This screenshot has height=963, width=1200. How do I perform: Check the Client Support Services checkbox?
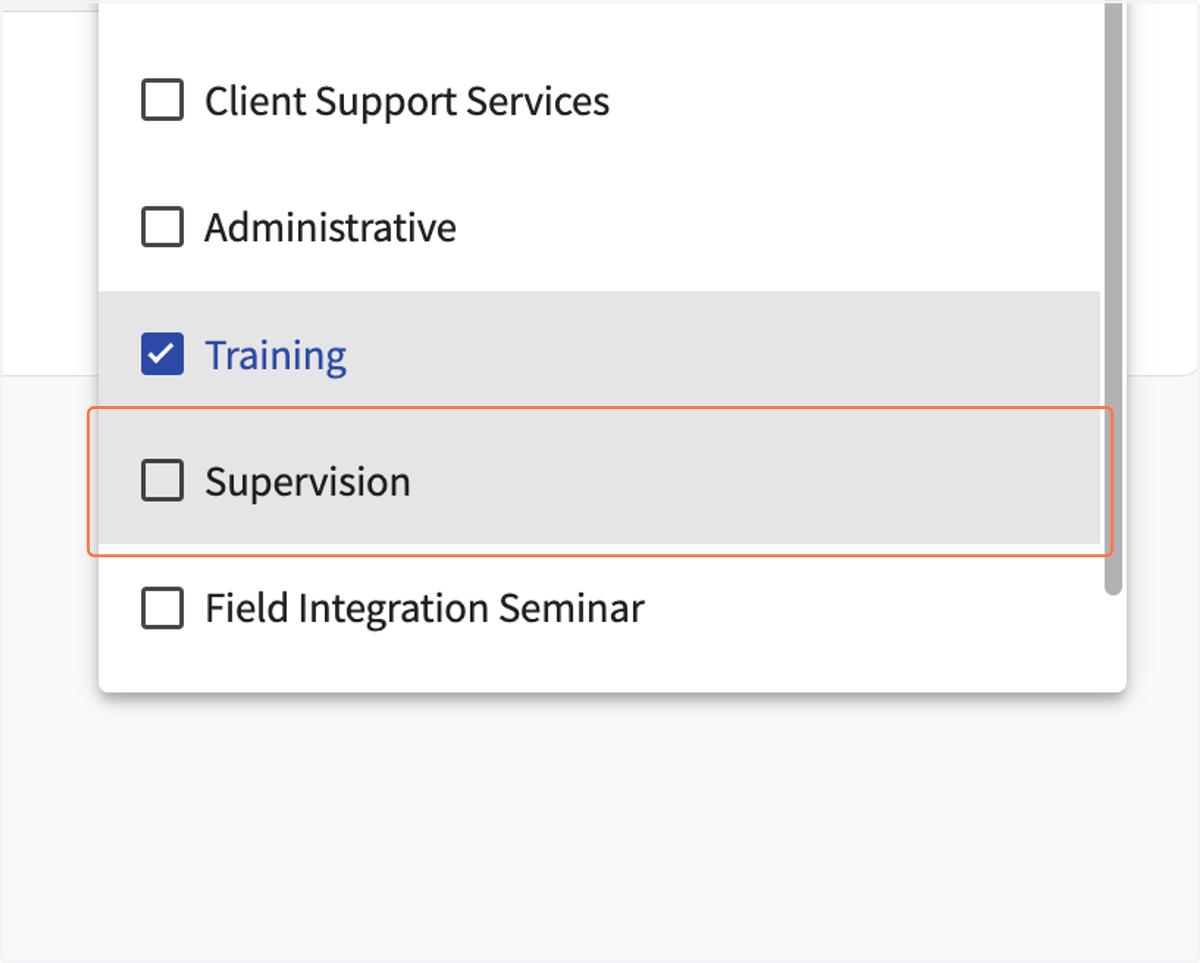tap(162, 100)
